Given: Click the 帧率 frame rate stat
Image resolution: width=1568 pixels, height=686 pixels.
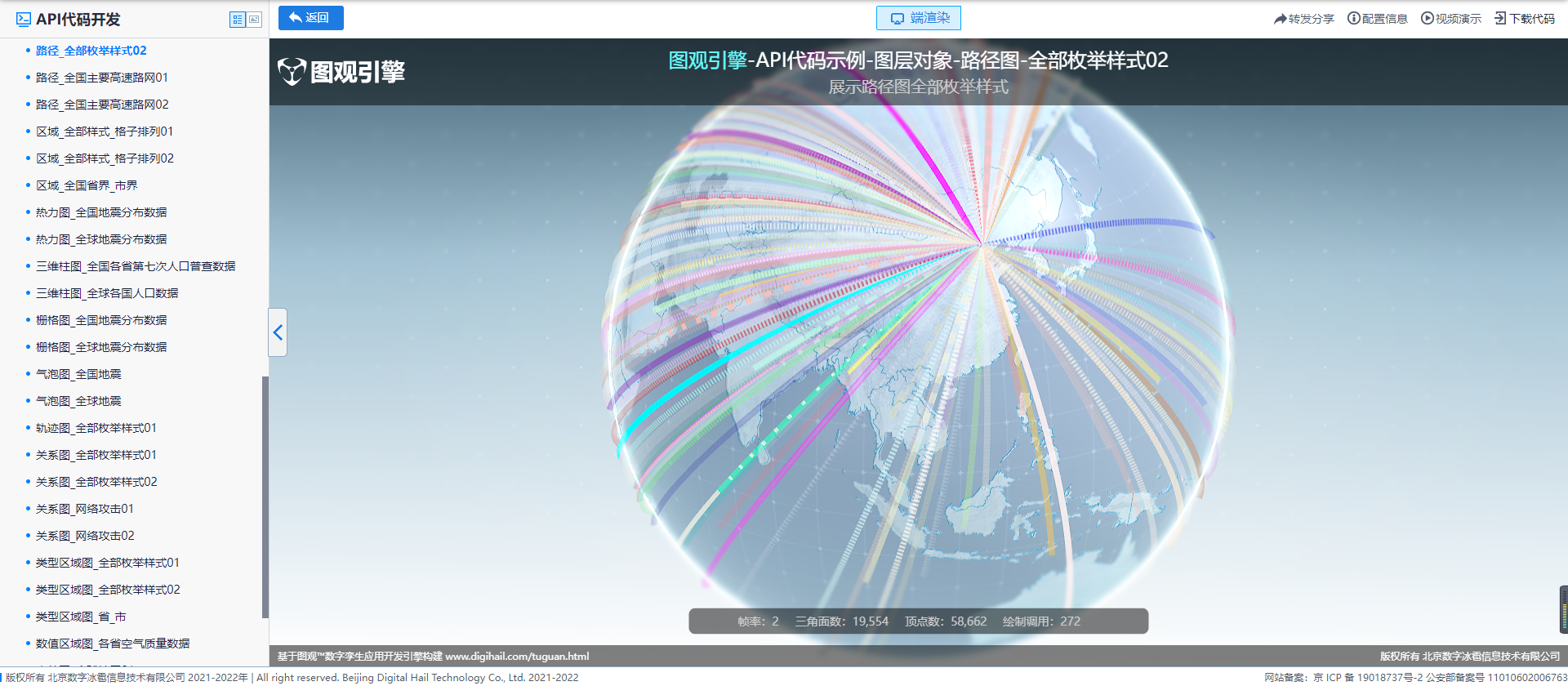Looking at the screenshot, I should tap(758, 621).
